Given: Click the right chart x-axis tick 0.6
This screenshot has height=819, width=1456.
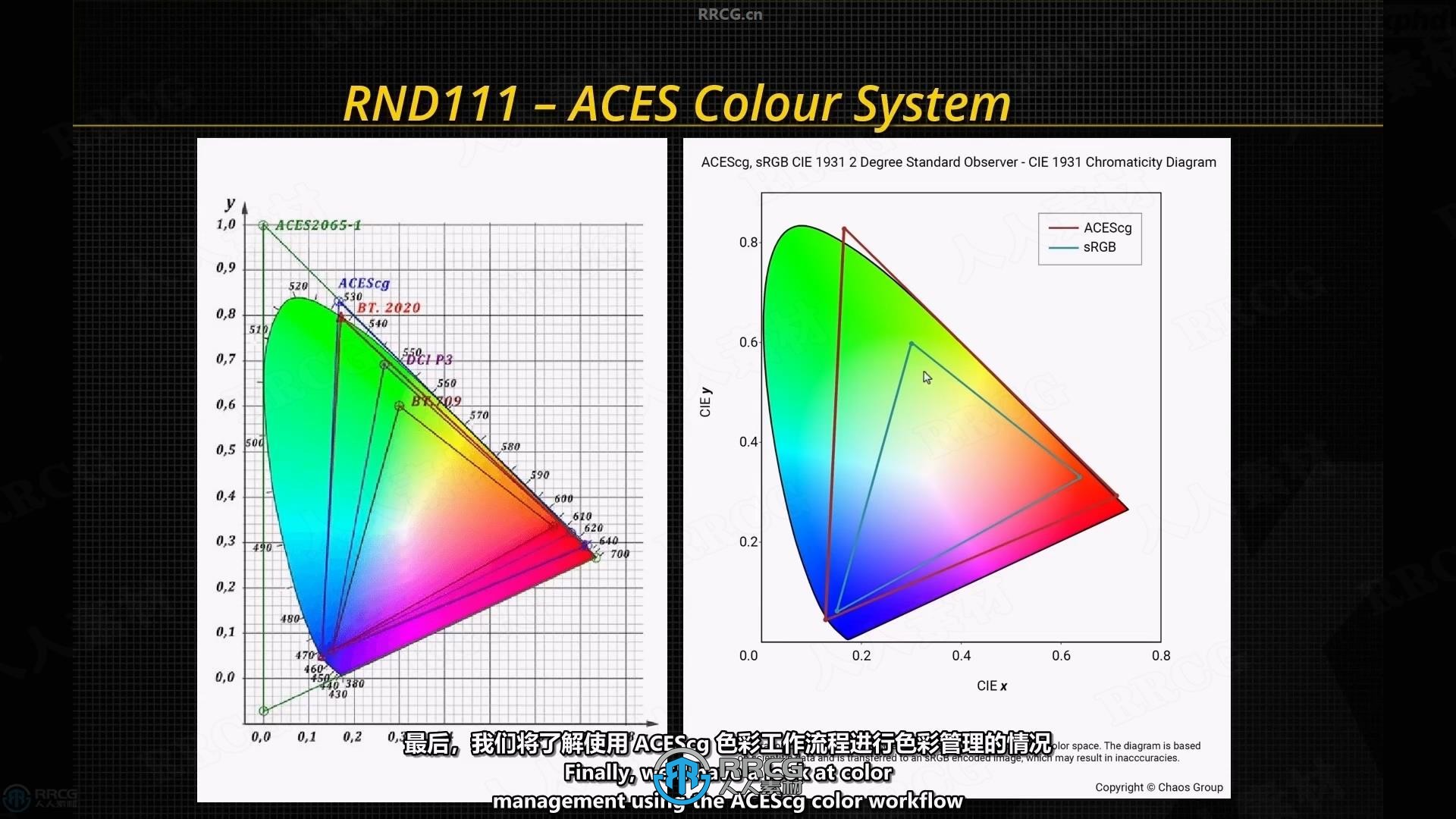Looking at the screenshot, I should click(x=1062, y=656).
